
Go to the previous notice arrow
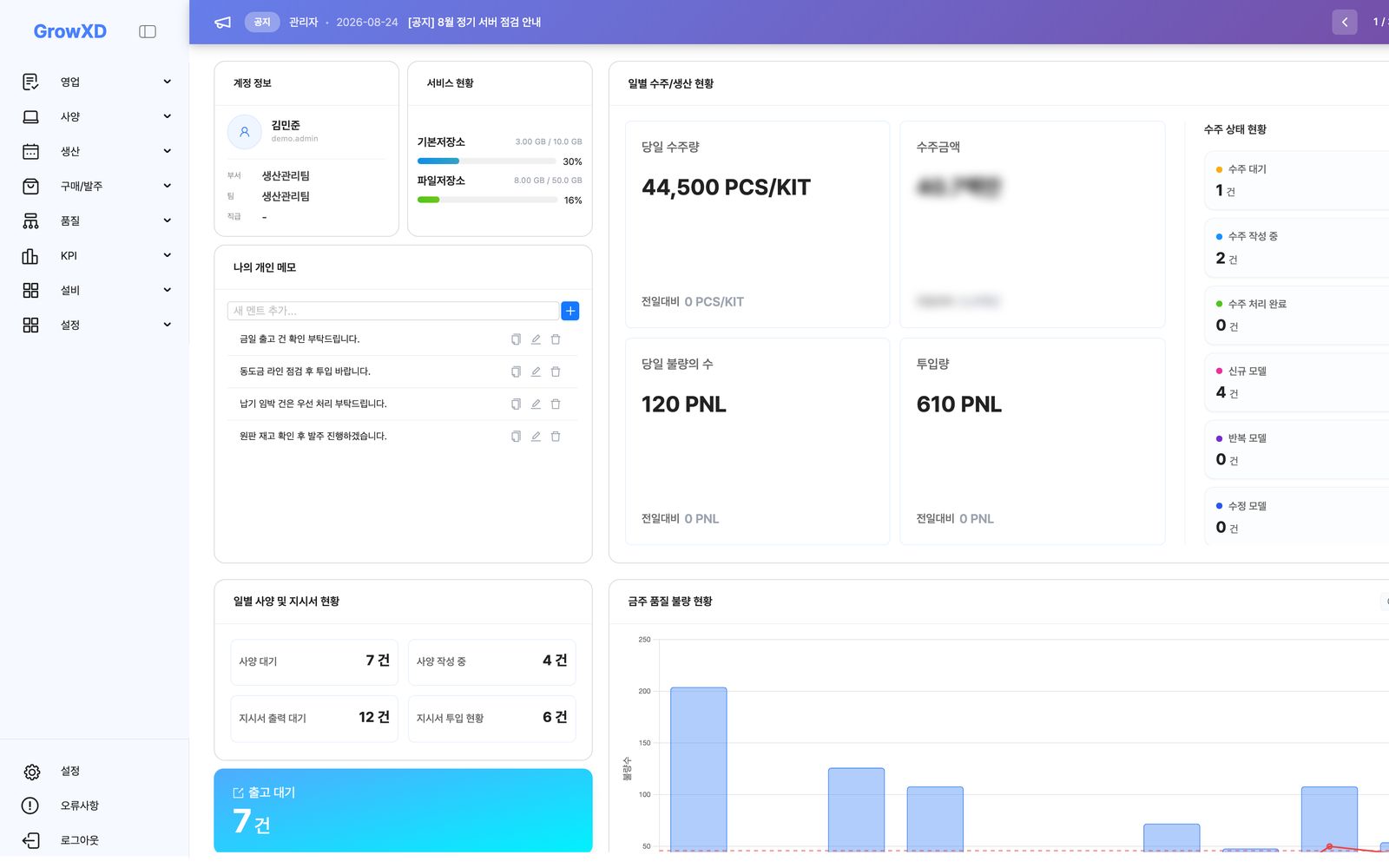pos(1345,23)
